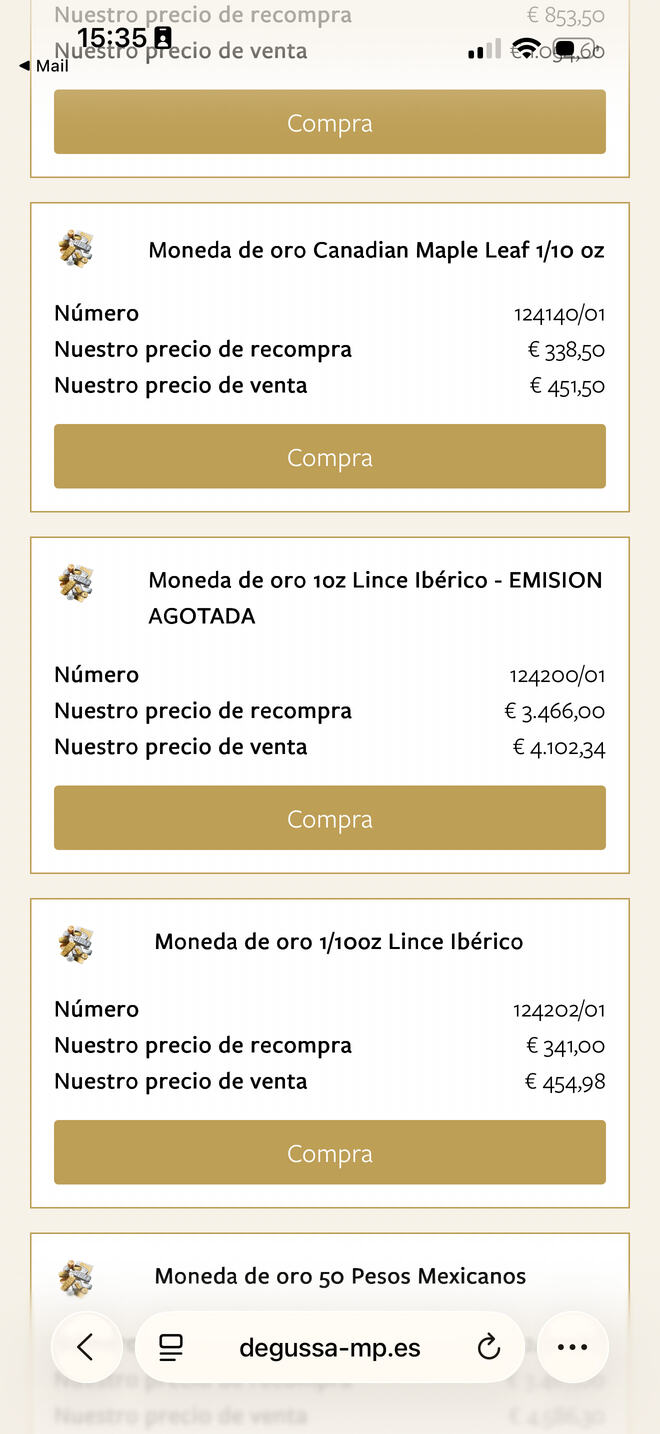Screen dimensions: 660x1434
Task: Open Moneda de oro 1/10oz Lince Ibérico title
Action: [x=338, y=942]
